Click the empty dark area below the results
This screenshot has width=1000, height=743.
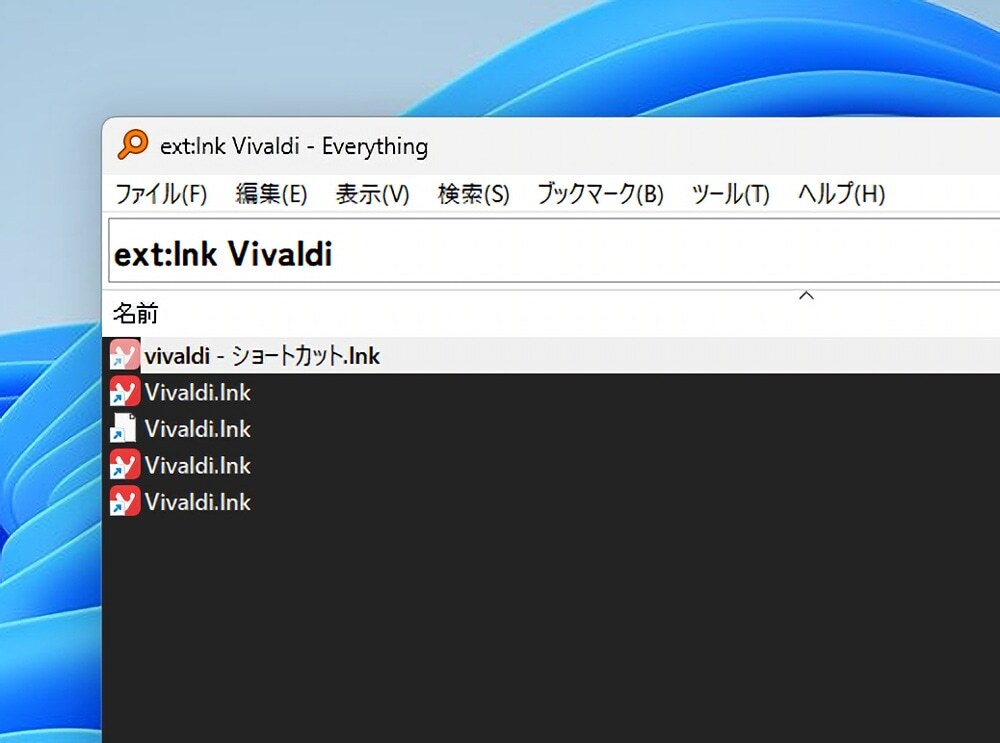point(550,630)
